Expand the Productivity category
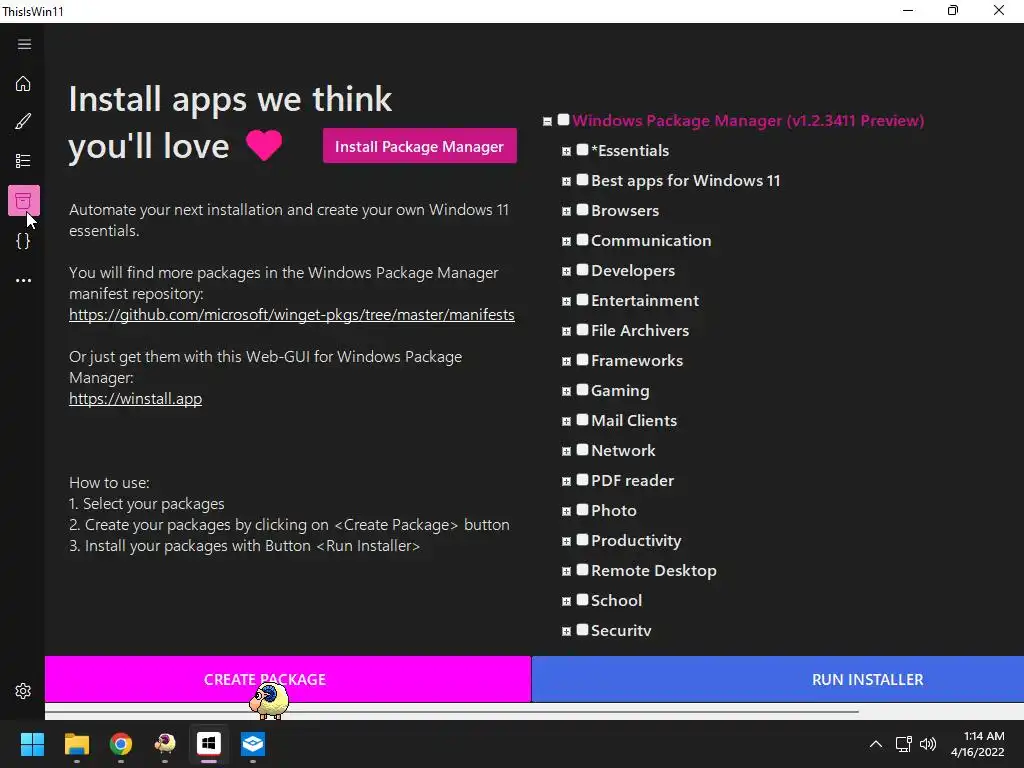Screen dimensions: 1024x768 tap(566, 542)
